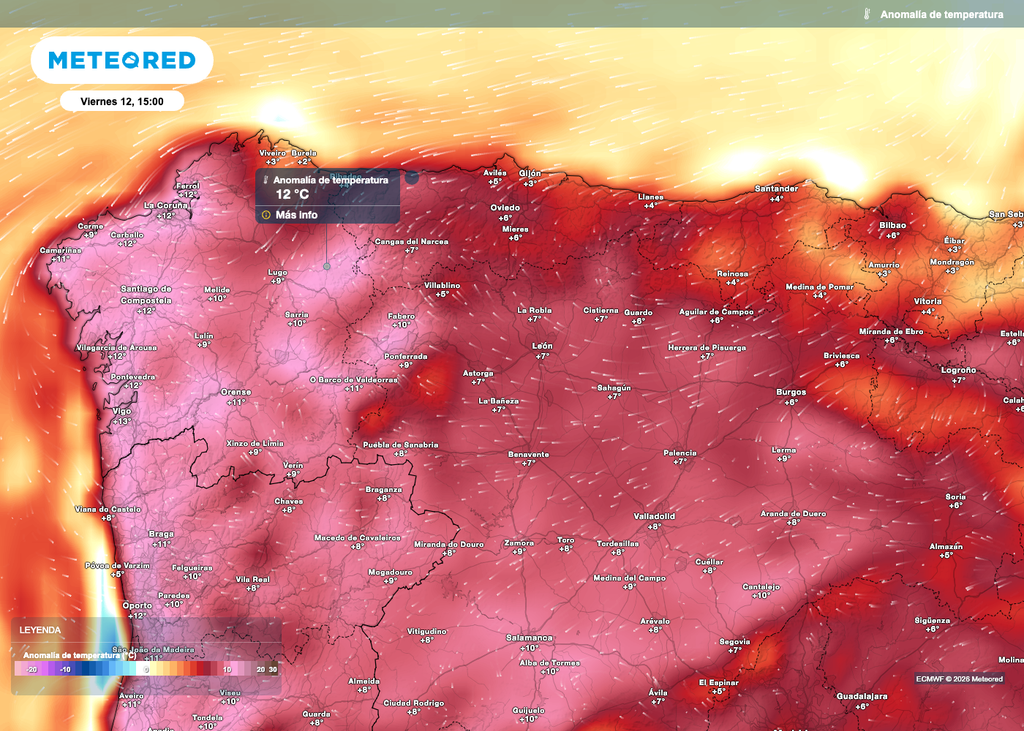Click the map pin marker below the tooltip
The width and height of the screenshot is (1024, 731).
(x=327, y=267)
